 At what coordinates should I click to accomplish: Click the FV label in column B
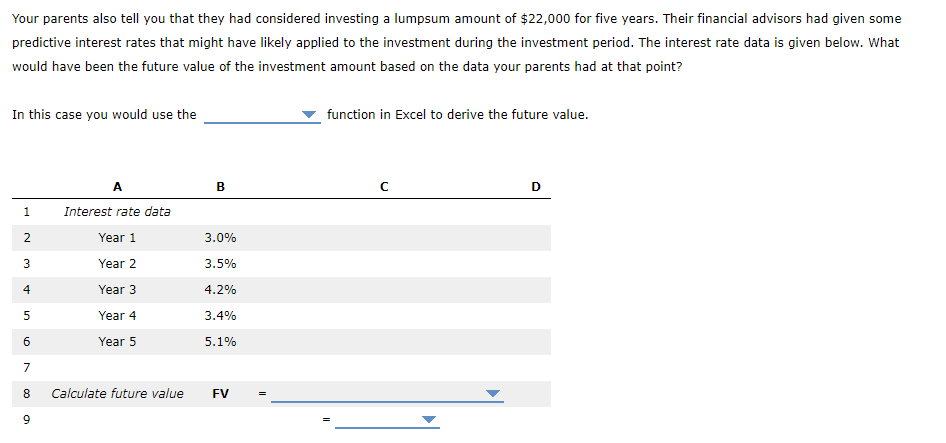click(220, 394)
